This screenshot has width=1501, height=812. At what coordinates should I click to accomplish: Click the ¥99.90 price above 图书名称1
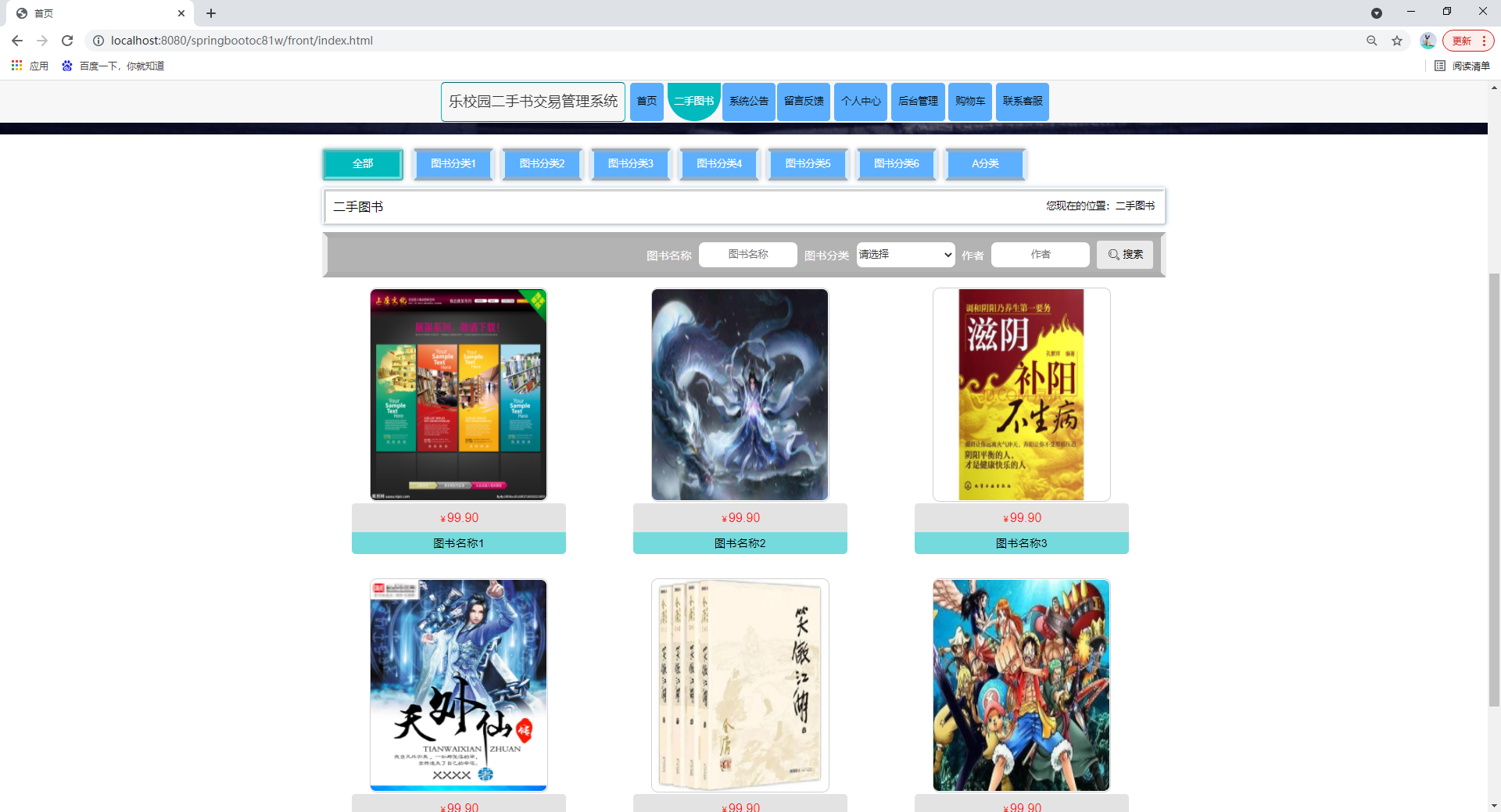pyautogui.click(x=459, y=518)
